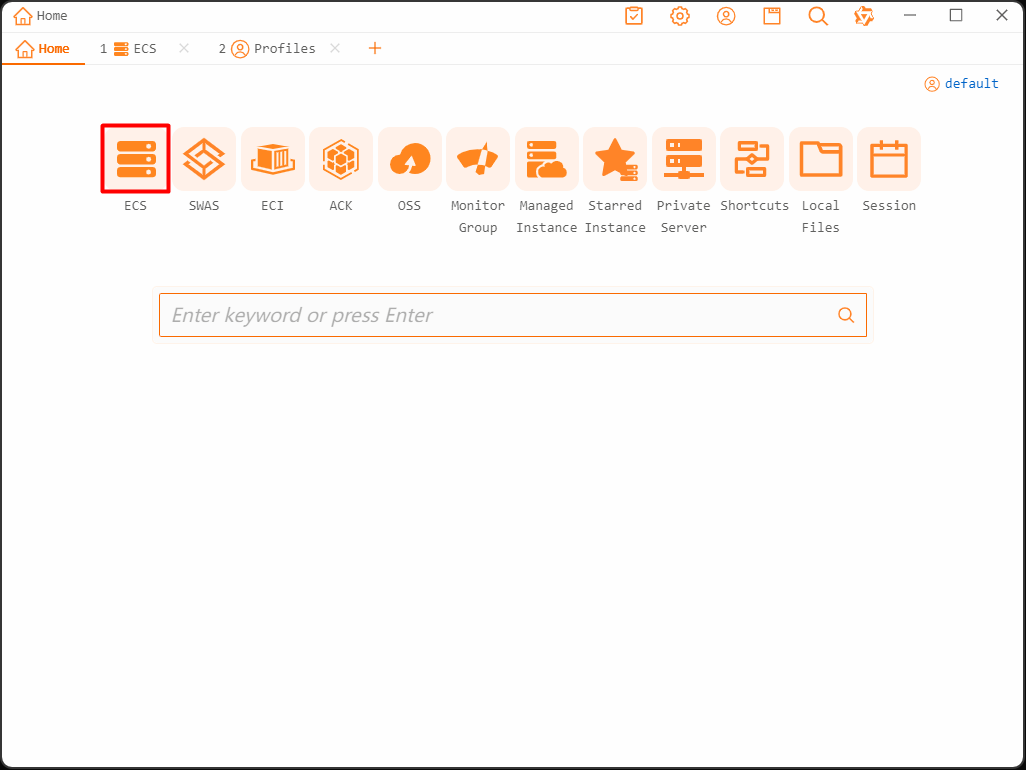The height and width of the screenshot is (770, 1026).
Task: Open the ACK Kubernetes tile
Action: click(x=341, y=159)
